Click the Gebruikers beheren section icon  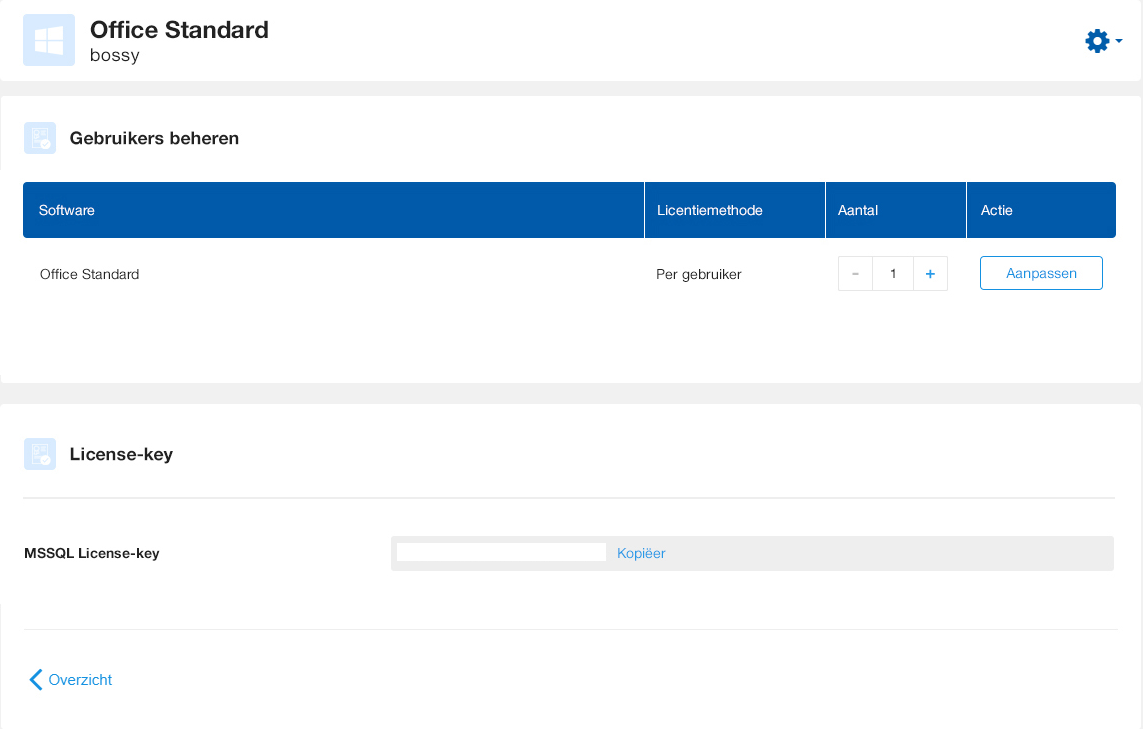point(40,138)
